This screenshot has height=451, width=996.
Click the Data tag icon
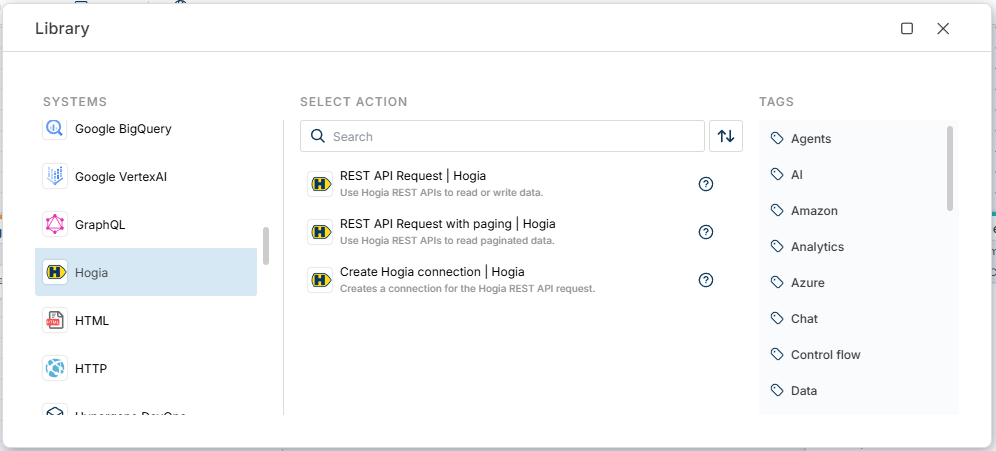[776, 389]
